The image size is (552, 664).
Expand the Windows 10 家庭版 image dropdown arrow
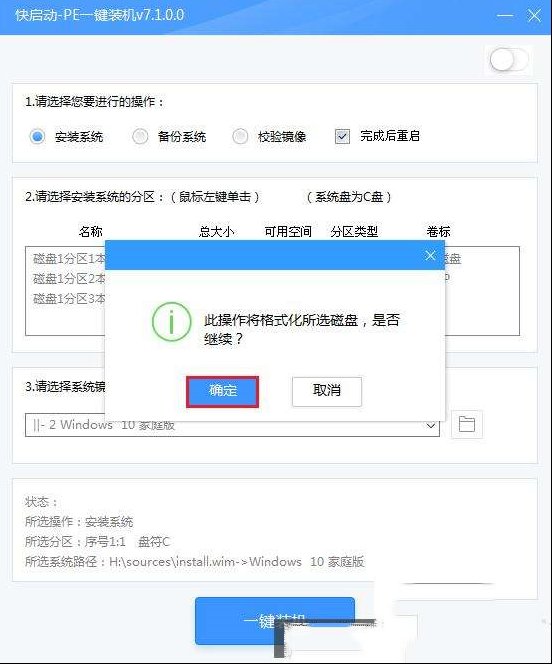pyautogui.click(x=431, y=425)
